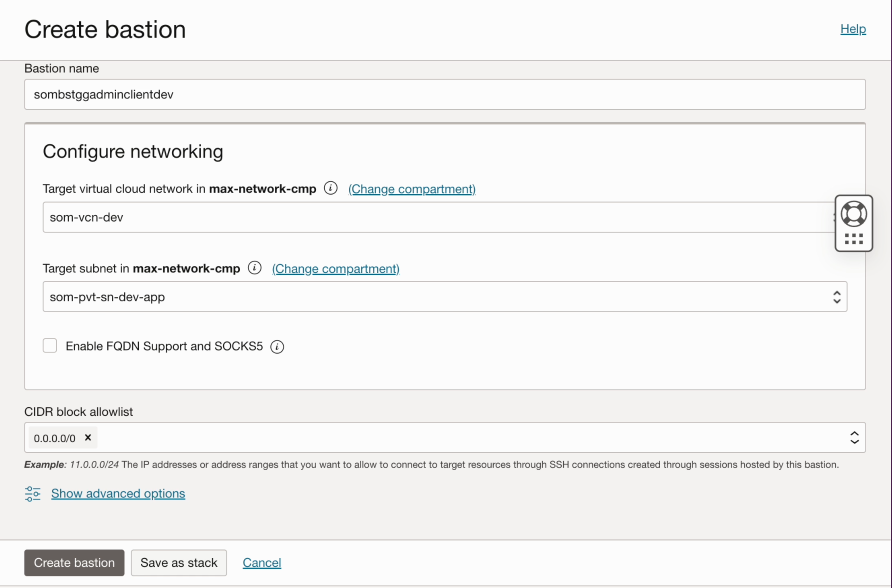Click the info icon beside target virtual cloud network

point(331,188)
